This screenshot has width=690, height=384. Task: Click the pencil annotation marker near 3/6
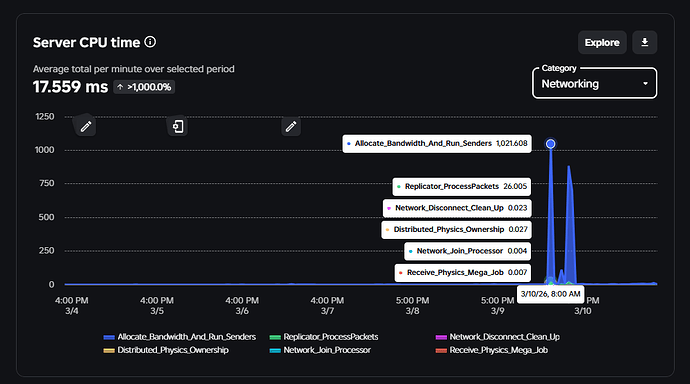click(291, 127)
